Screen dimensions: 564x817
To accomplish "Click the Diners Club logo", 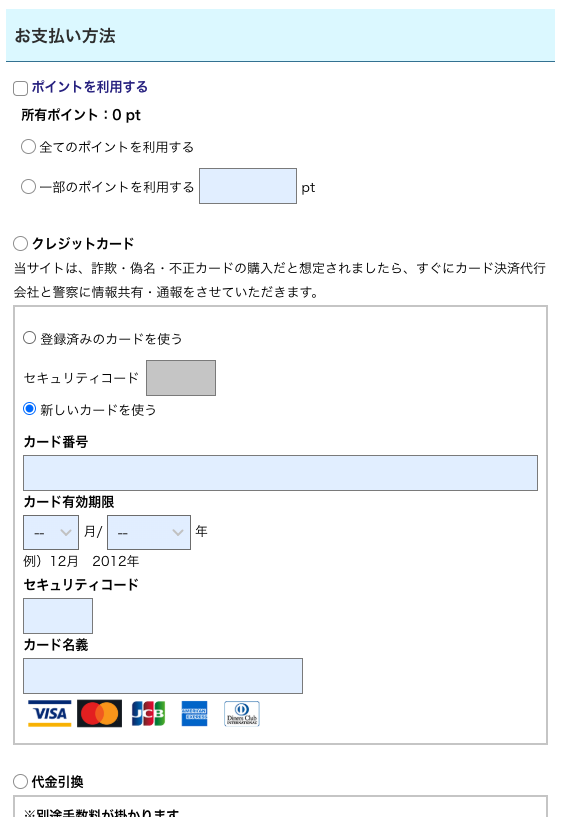I will (x=242, y=713).
